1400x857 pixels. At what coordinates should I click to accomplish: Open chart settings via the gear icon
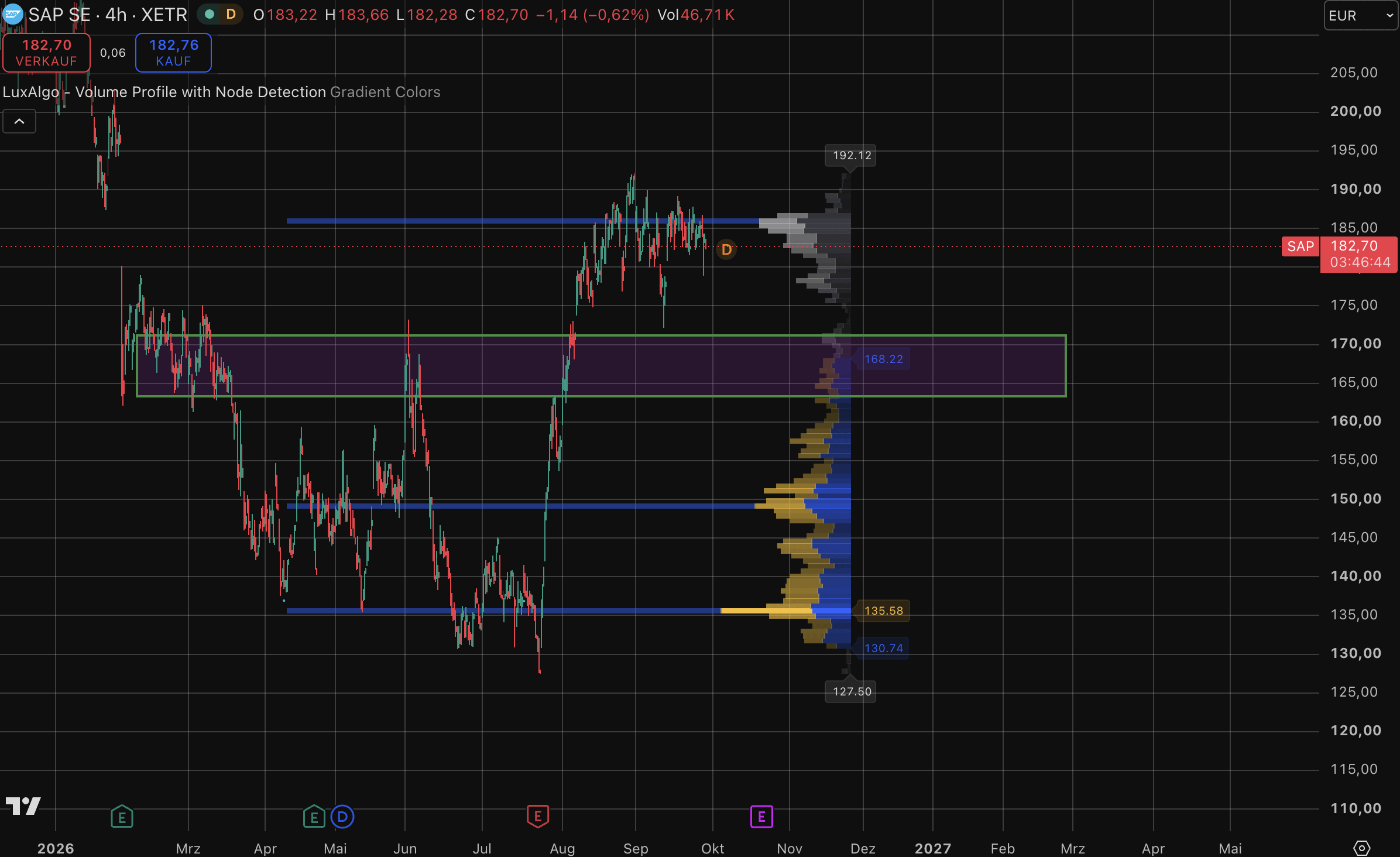(1362, 848)
